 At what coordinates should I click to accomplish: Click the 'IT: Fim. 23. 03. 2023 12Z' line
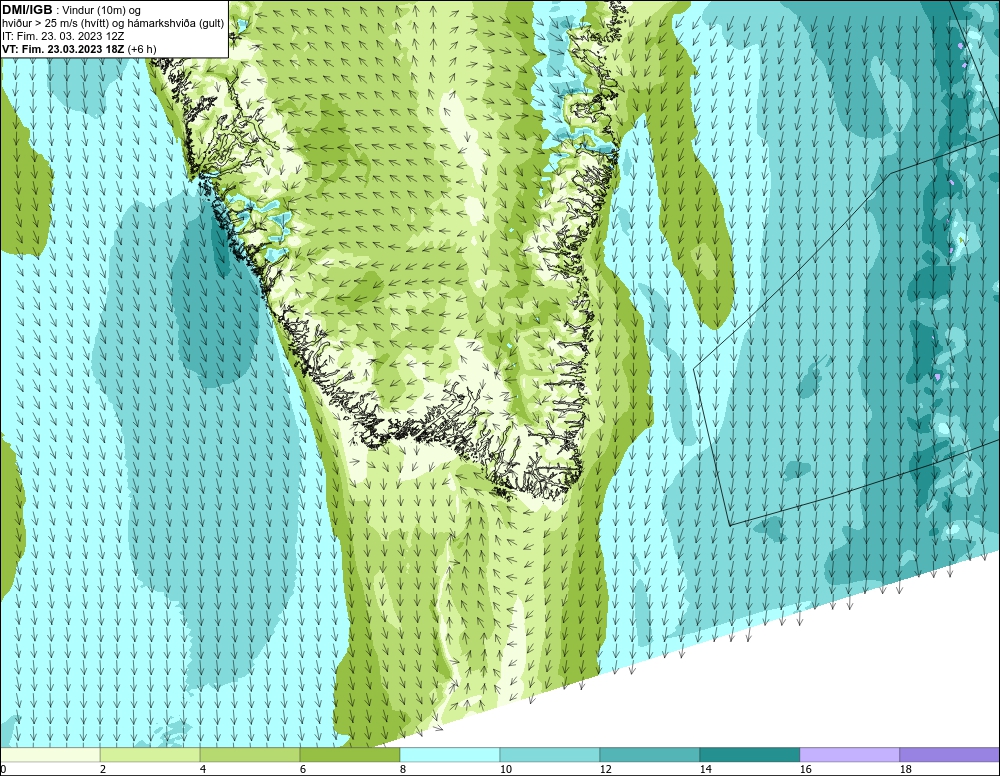point(63,36)
